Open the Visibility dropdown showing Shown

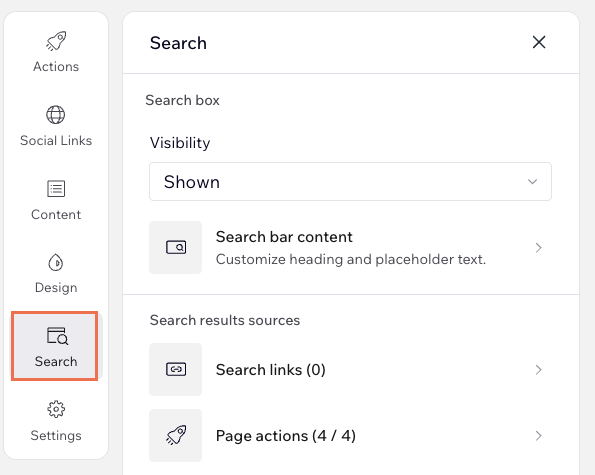point(350,182)
